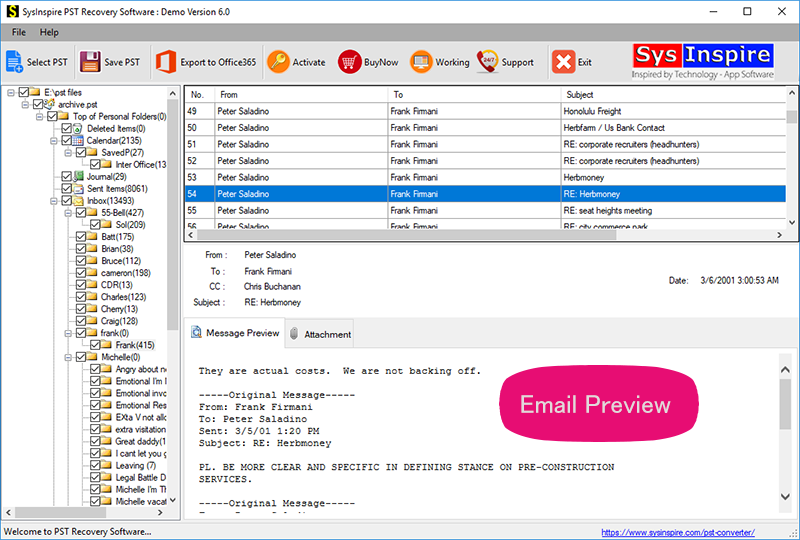Click the archive.pst file icon

click(x=50, y=104)
